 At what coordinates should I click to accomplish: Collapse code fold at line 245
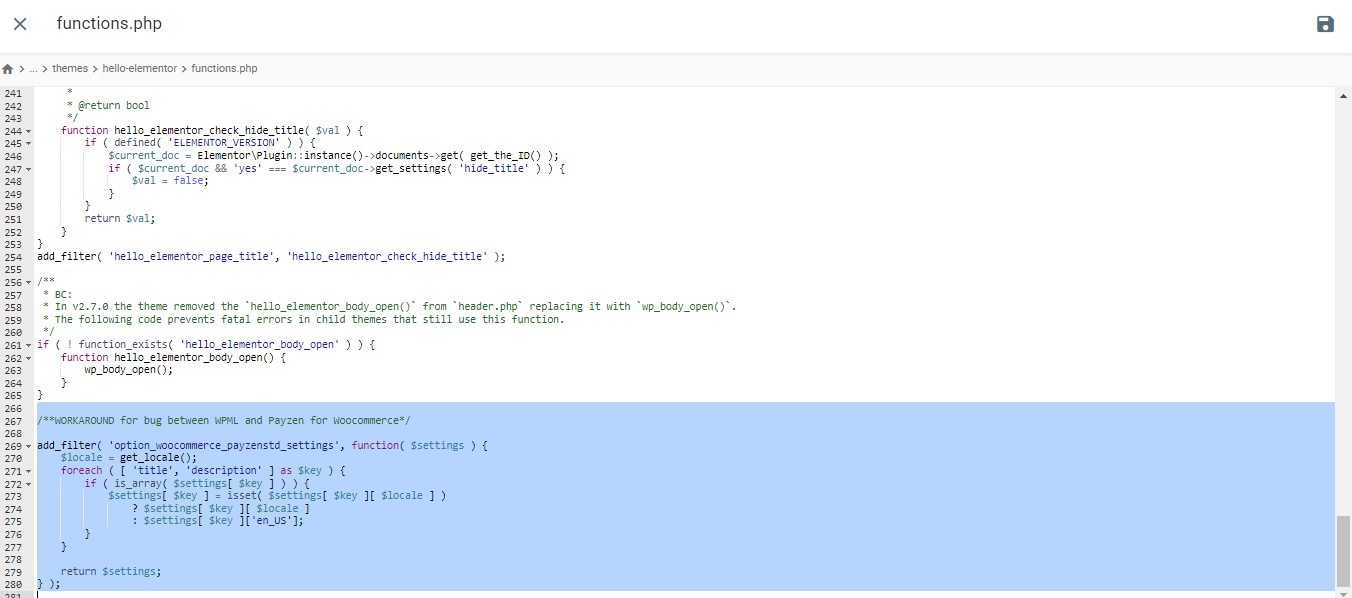click(x=29, y=144)
